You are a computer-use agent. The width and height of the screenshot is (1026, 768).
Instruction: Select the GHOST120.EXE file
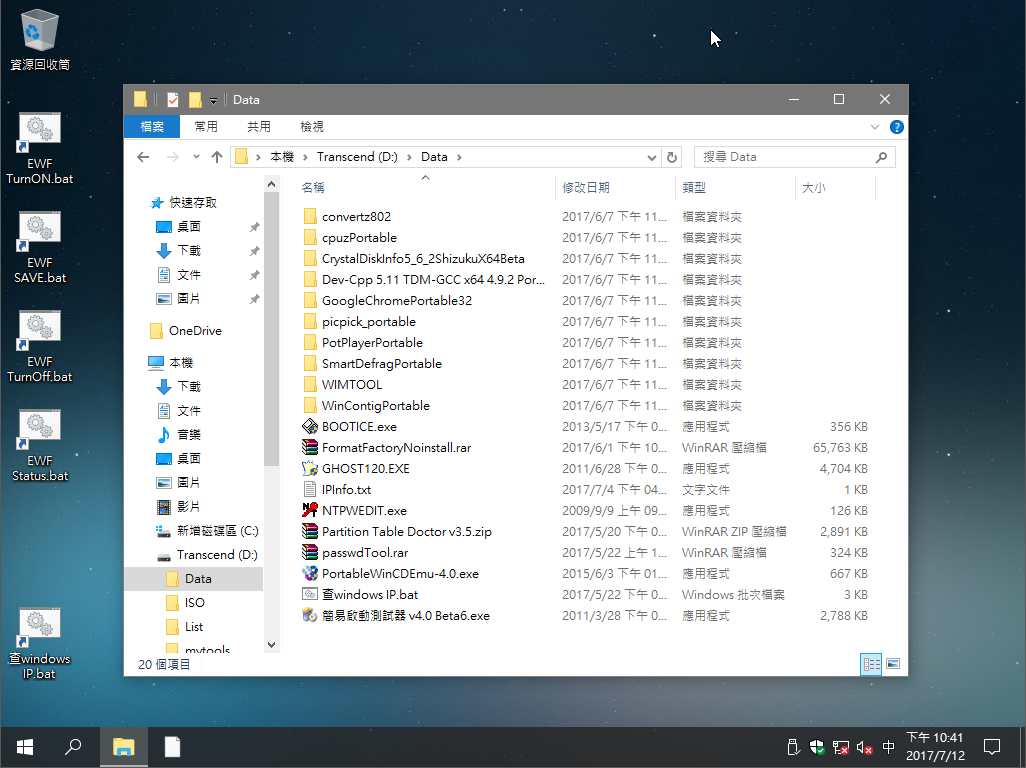pyautogui.click(x=365, y=469)
